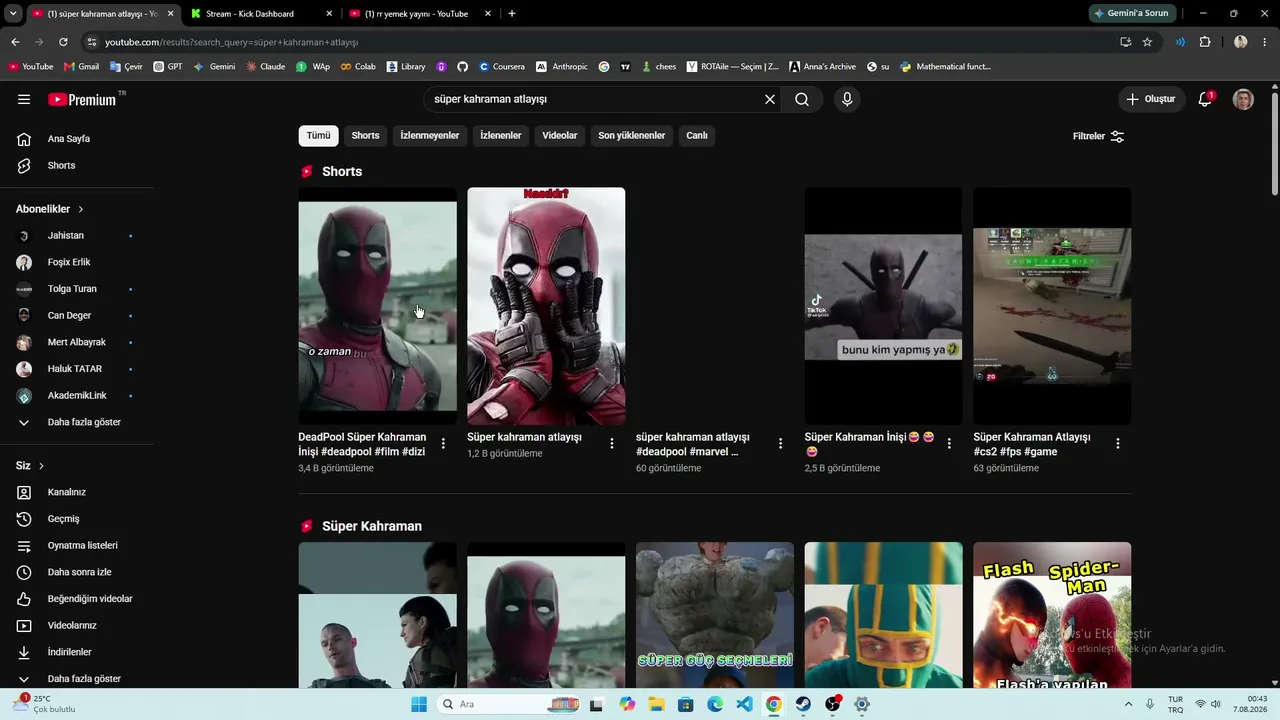Click the YouTube Premium logo

point(82,99)
